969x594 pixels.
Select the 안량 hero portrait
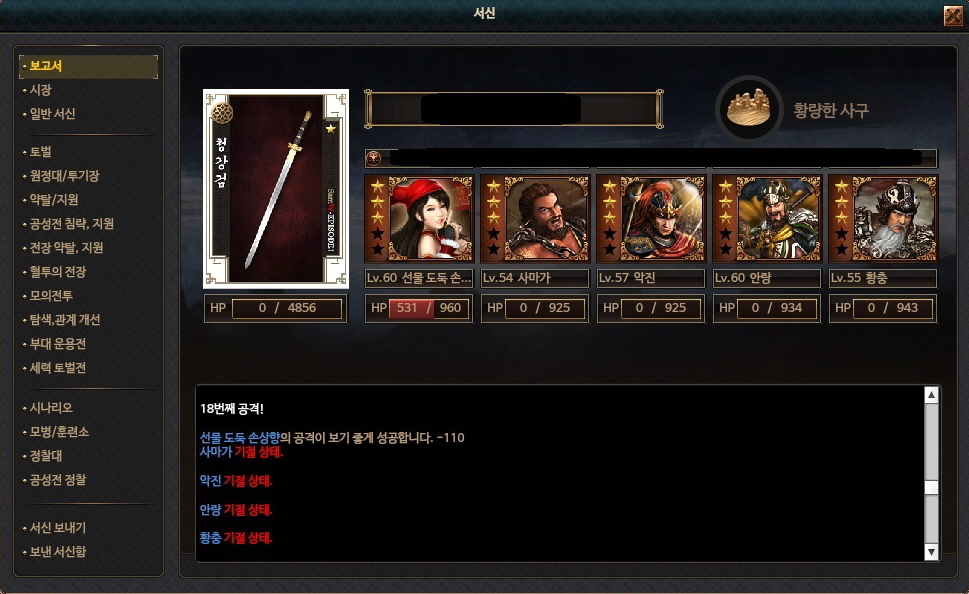767,218
